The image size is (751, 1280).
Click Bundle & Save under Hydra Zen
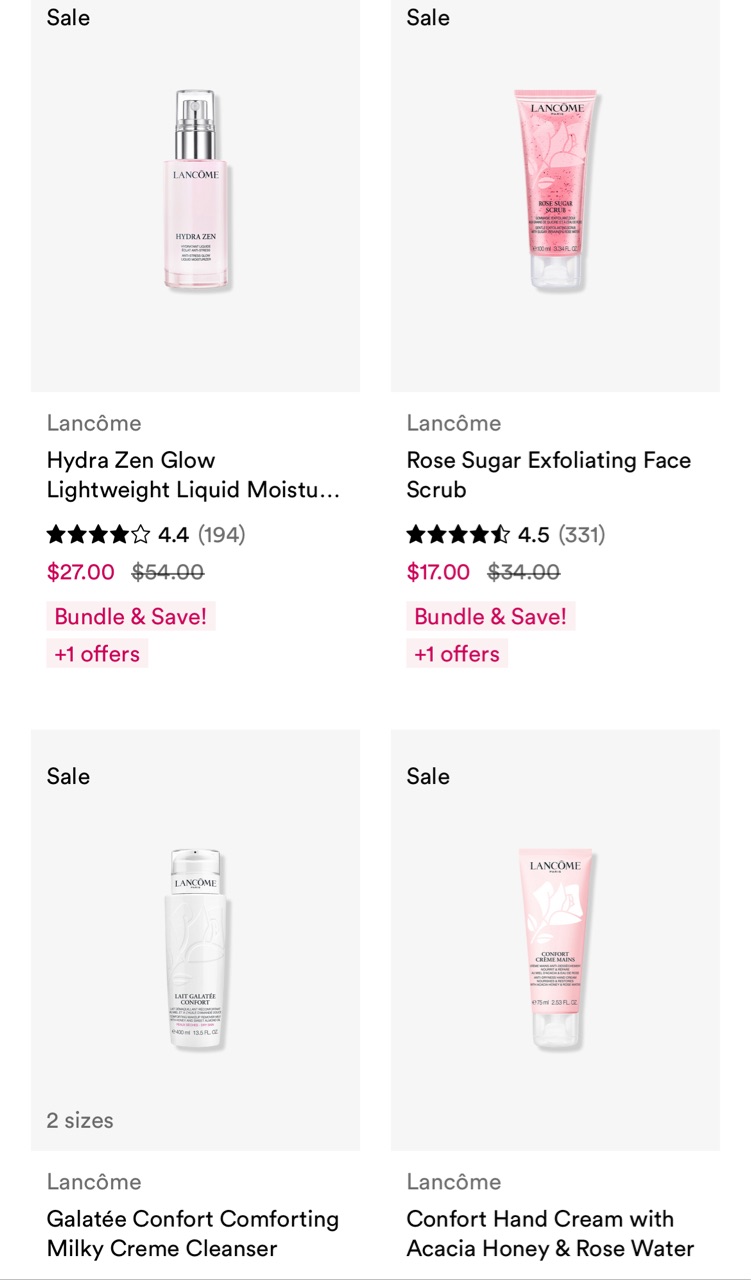tap(131, 616)
